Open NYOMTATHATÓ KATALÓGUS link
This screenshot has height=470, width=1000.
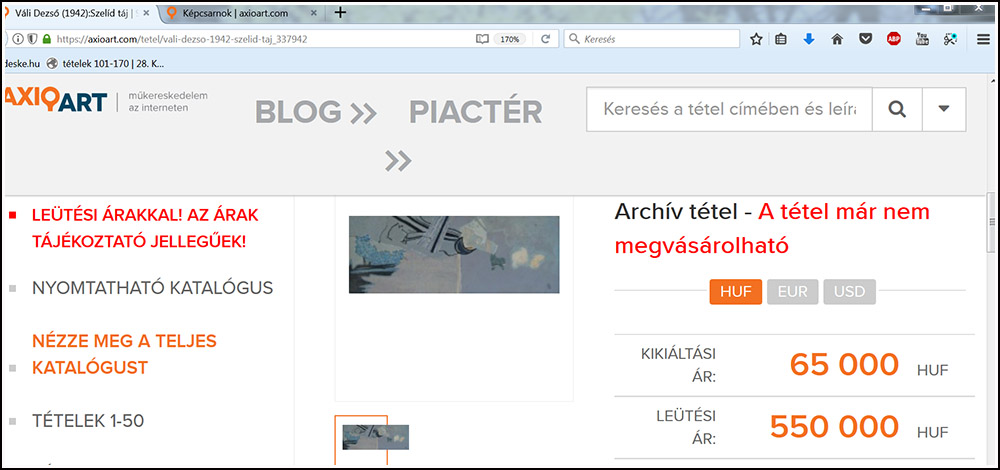click(152, 288)
